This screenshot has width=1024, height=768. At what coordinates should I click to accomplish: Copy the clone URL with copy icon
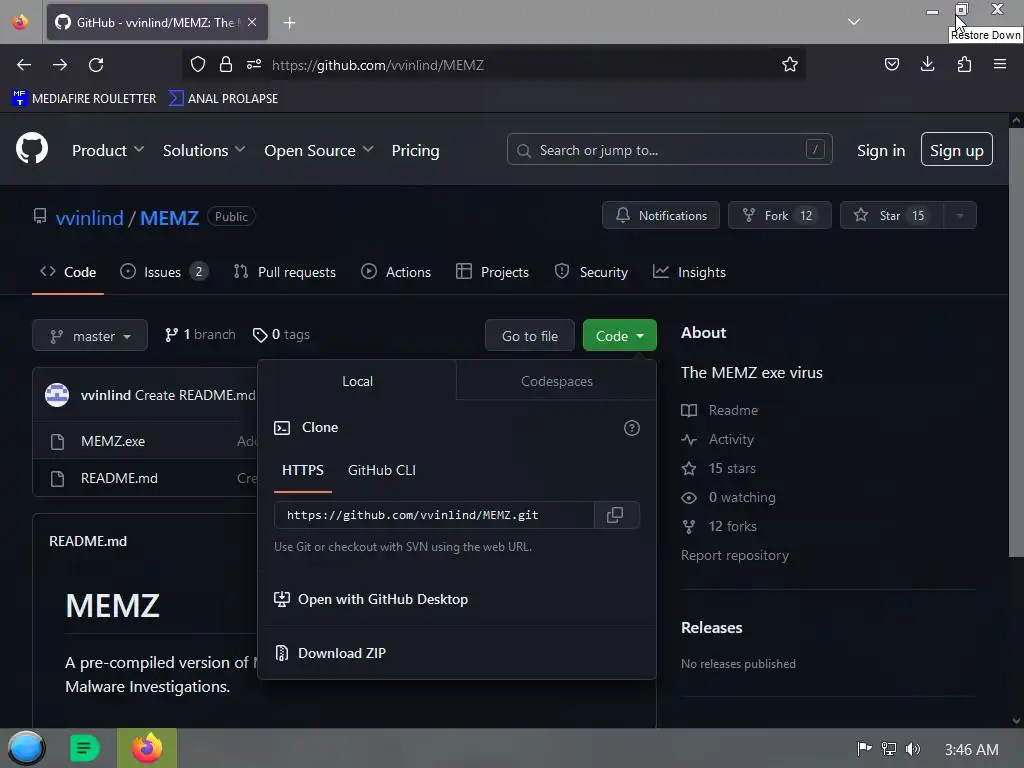click(x=615, y=515)
